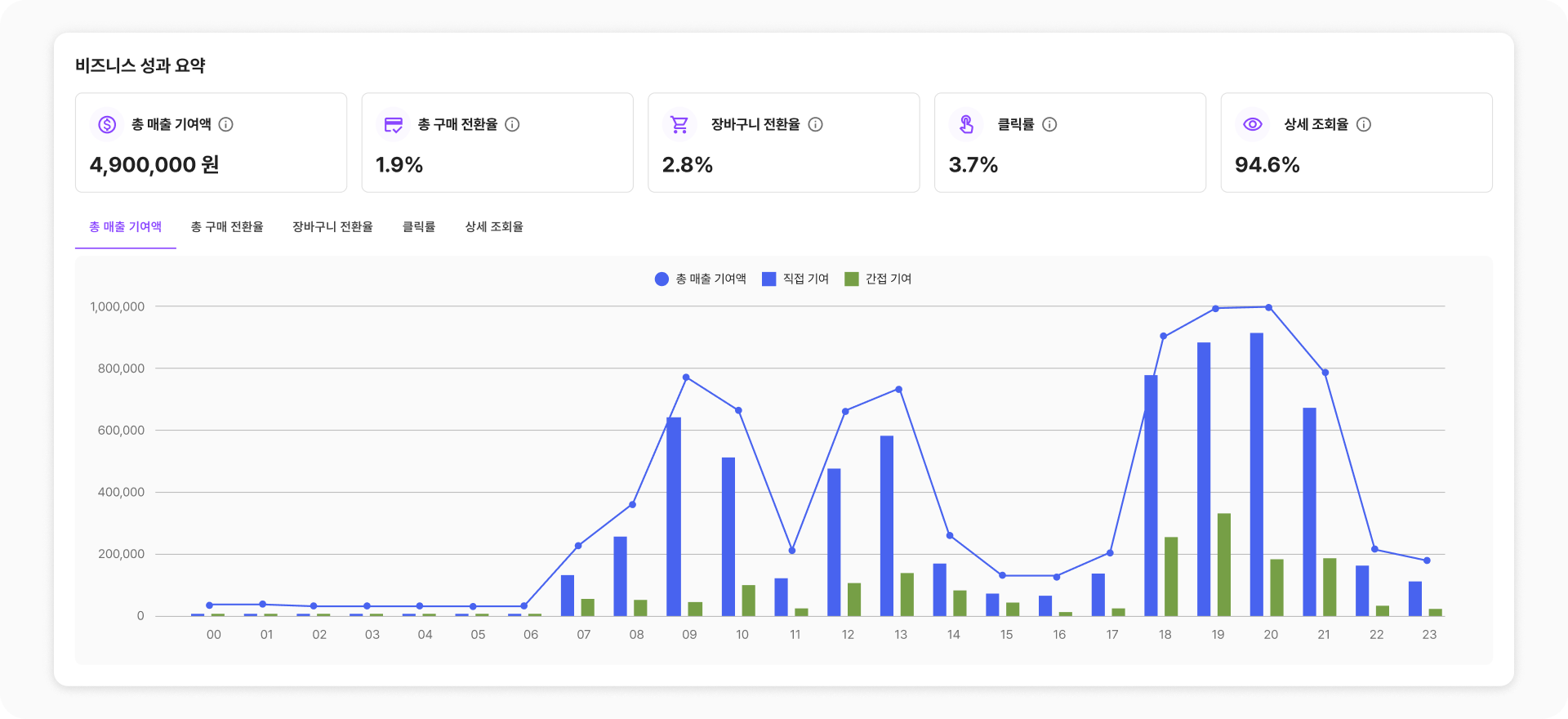This screenshot has height=719, width=1568.
Task: Click the info icon next to 장바구니 전환율
Action: coord(815,124)
